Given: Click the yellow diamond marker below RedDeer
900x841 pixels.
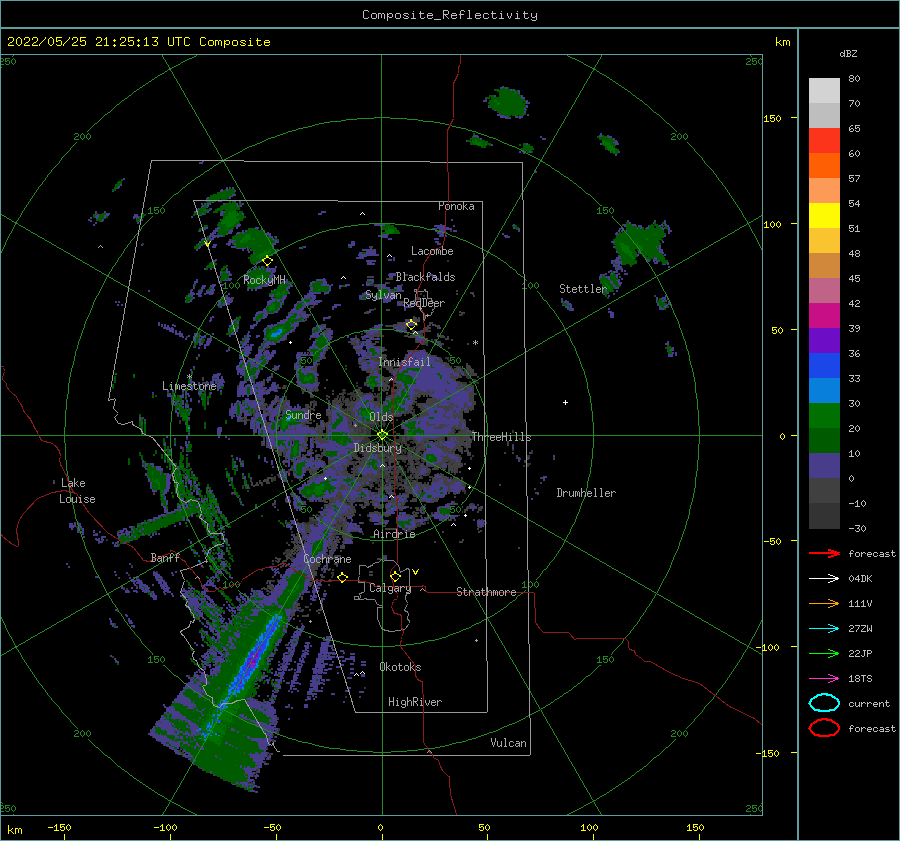Looking at the screenshot, I should coord(411,325).
